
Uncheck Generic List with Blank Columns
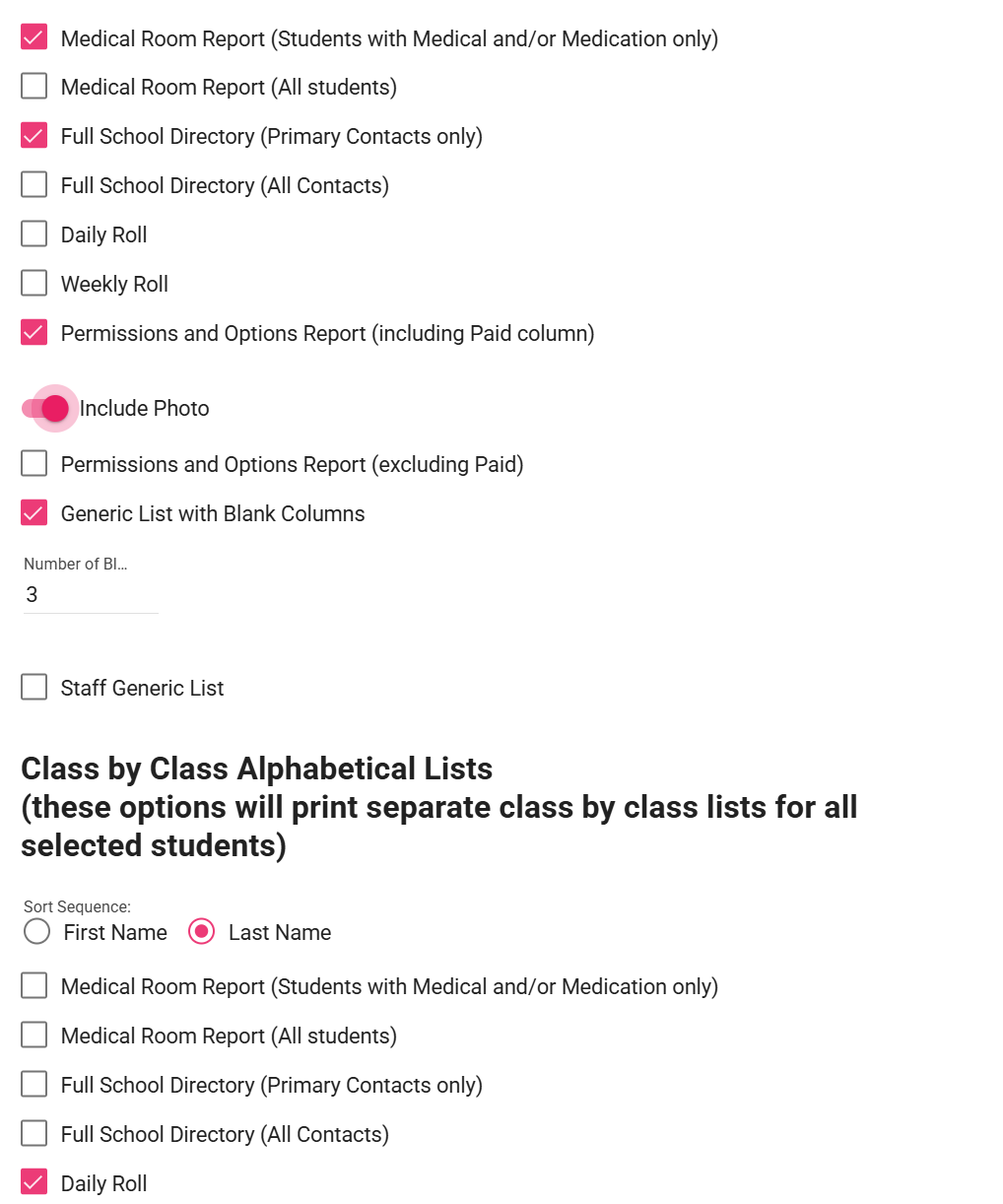(x=34, y=513)
